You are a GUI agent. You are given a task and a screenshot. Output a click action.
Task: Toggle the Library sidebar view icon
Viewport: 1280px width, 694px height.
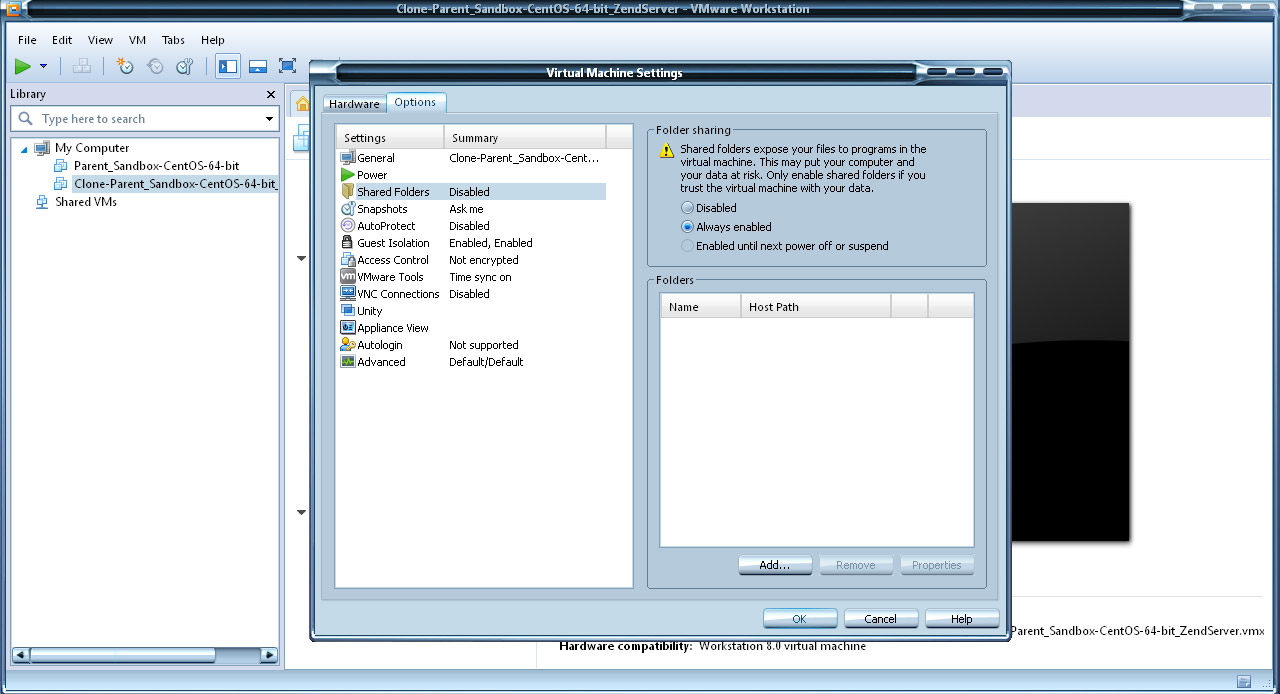228,67
